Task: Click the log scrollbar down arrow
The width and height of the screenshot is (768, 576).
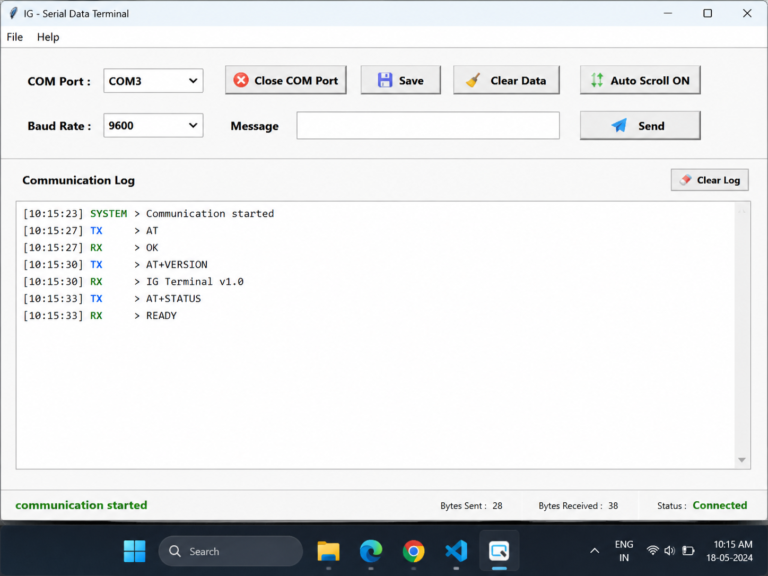Action: [x=742, y=460]
